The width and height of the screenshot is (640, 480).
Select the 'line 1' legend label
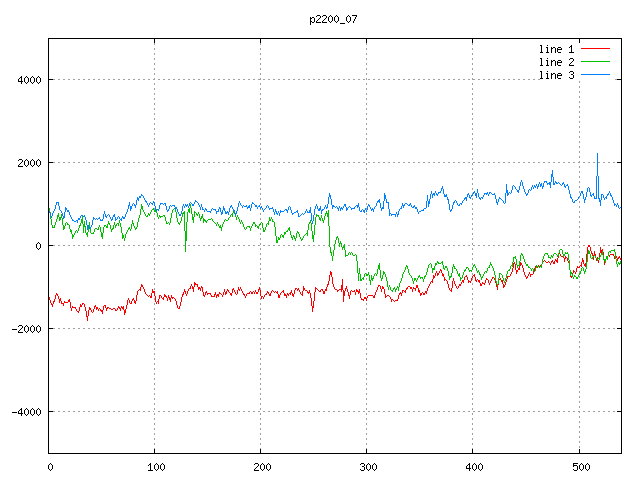pos(556,49)
